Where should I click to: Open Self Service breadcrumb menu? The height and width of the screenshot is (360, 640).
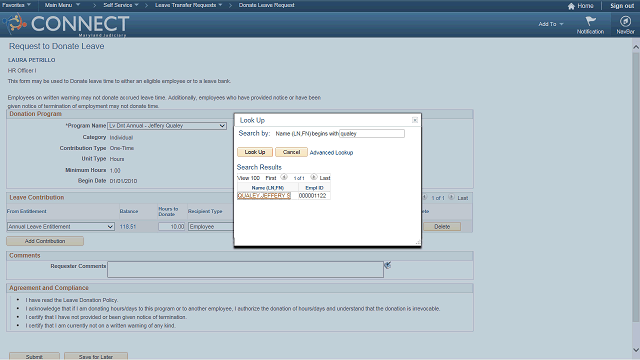point(121,5)
